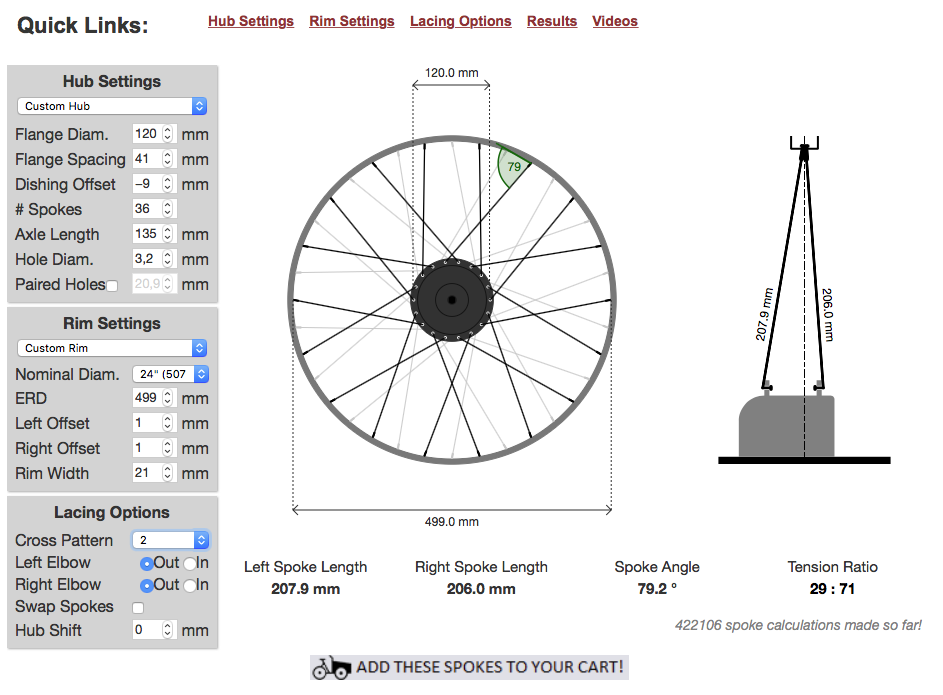
Task: Go to Hub Settings quick link
Action: pyautogui.click(x=251, y=21)
